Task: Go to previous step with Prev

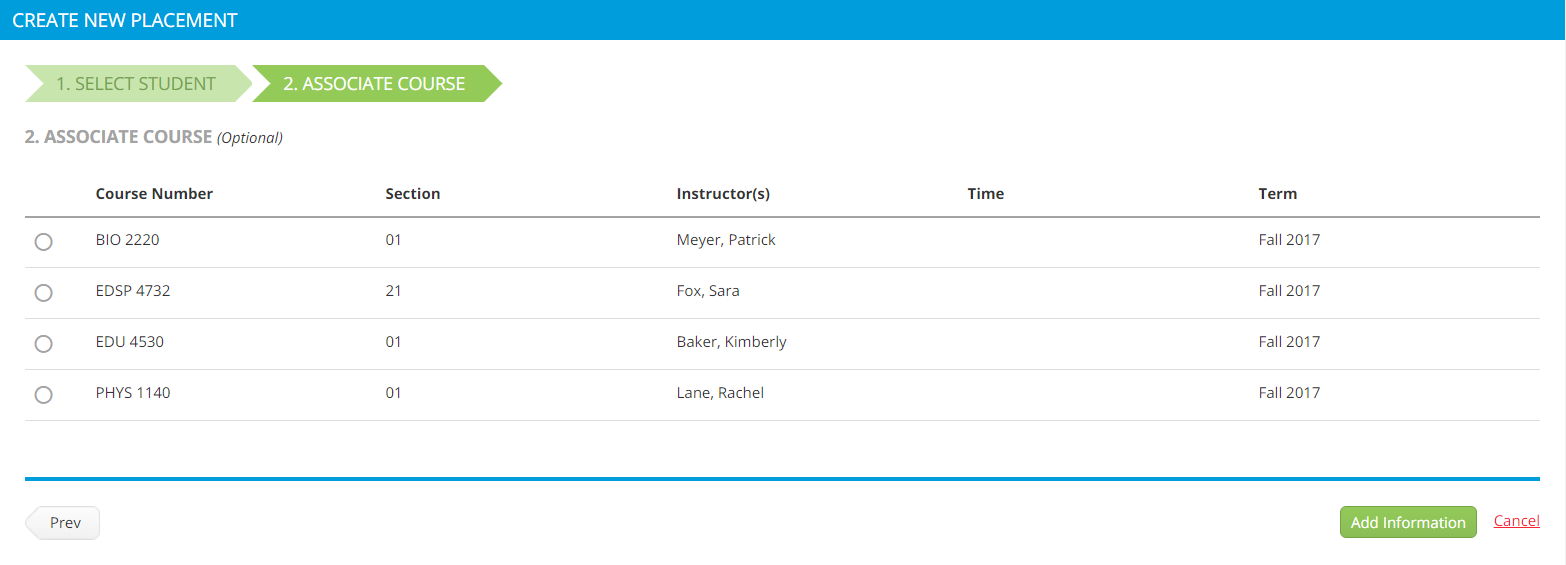Action: coord(63,522)
